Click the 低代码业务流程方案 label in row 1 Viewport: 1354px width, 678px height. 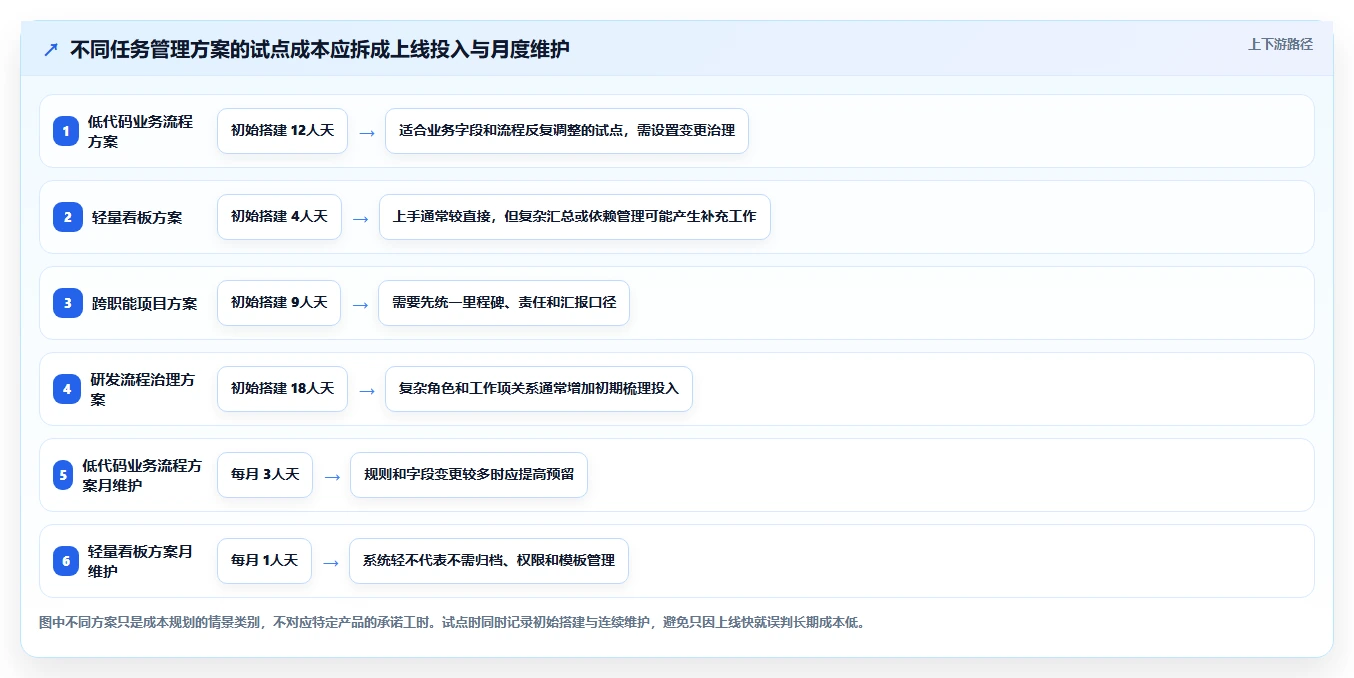(x=141, y=131)
